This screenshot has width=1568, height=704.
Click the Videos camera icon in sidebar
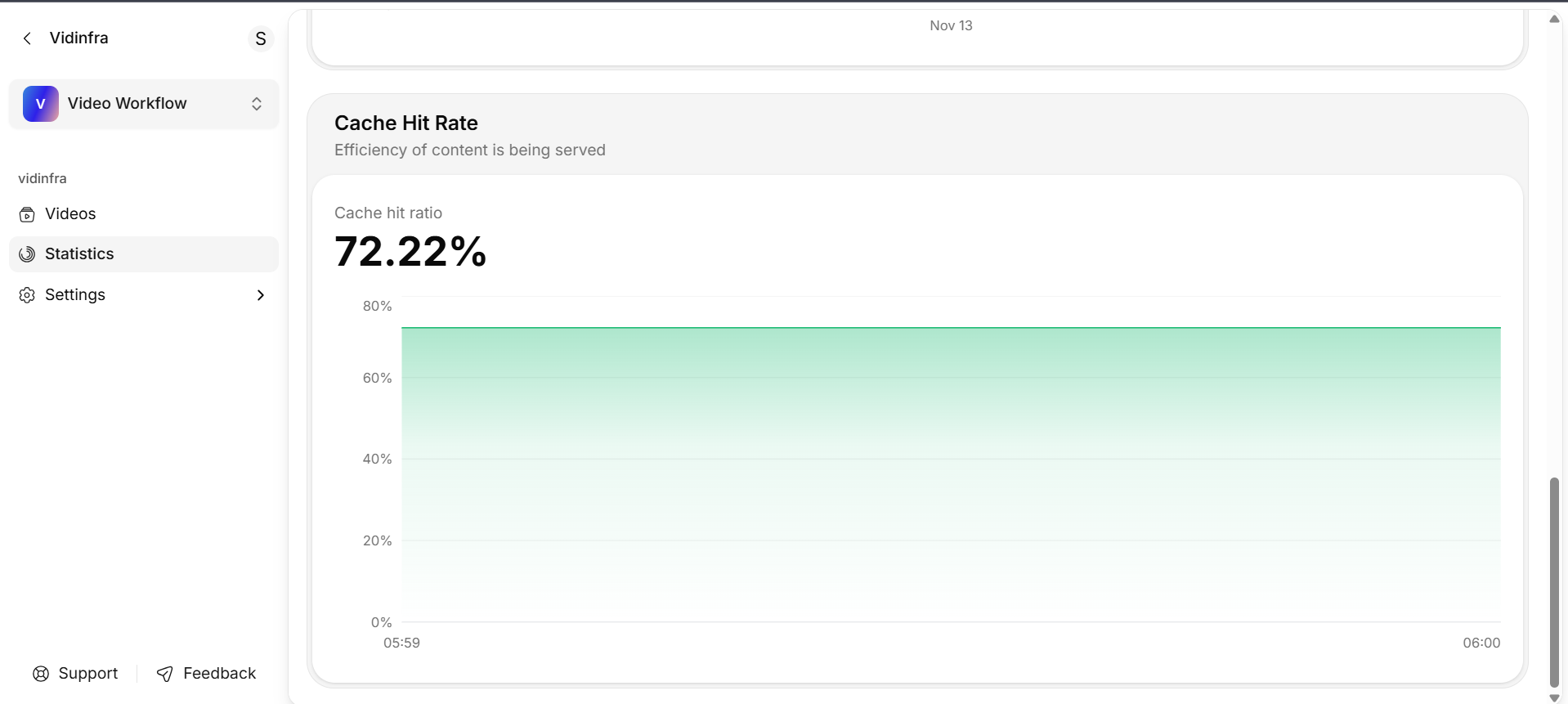[x=27, y=213]
